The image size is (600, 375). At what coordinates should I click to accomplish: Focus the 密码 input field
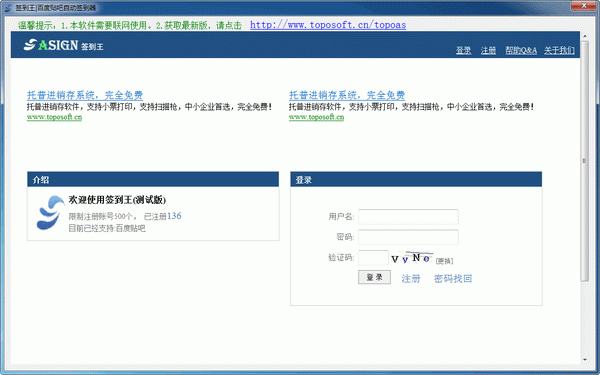point(408,237)
